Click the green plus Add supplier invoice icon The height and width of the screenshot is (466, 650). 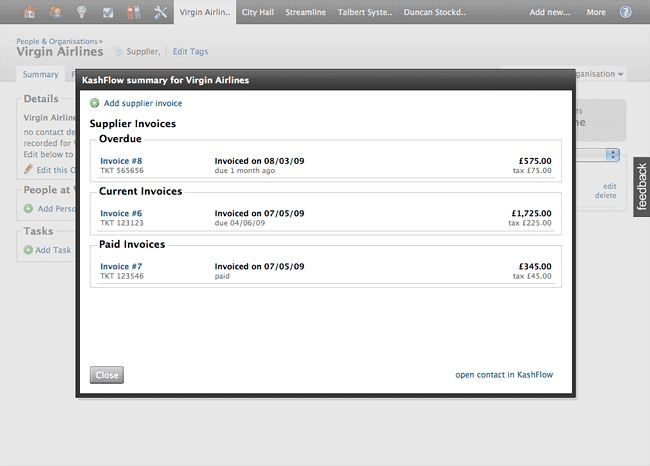(95, 103)
